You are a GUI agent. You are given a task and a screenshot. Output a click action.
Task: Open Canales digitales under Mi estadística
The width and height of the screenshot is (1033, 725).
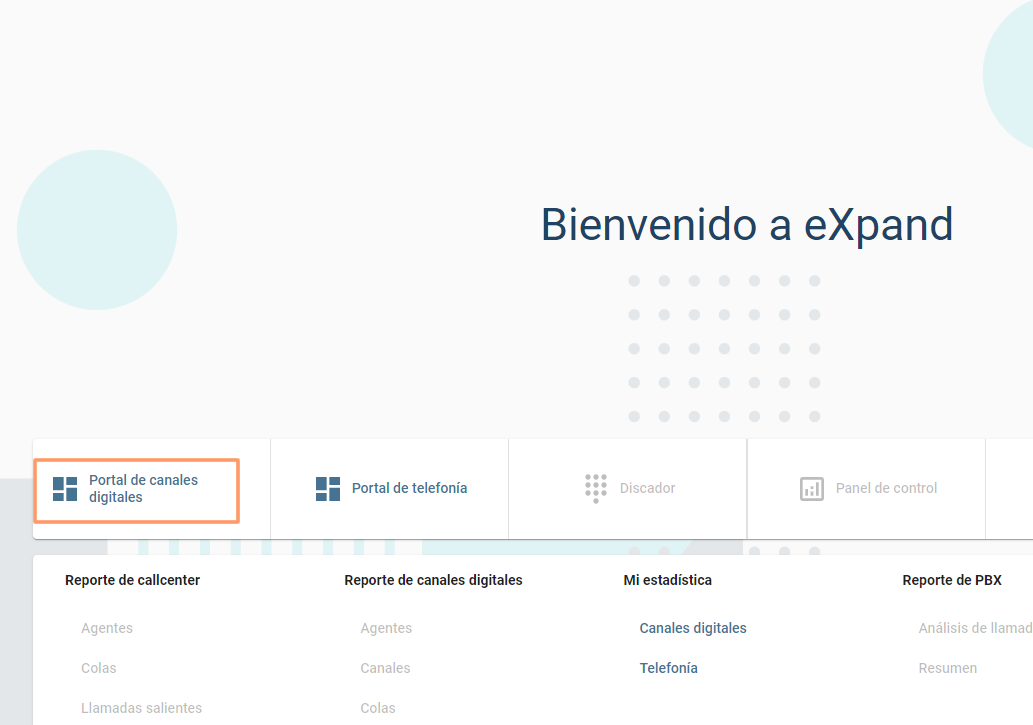(x=692, y=628)
